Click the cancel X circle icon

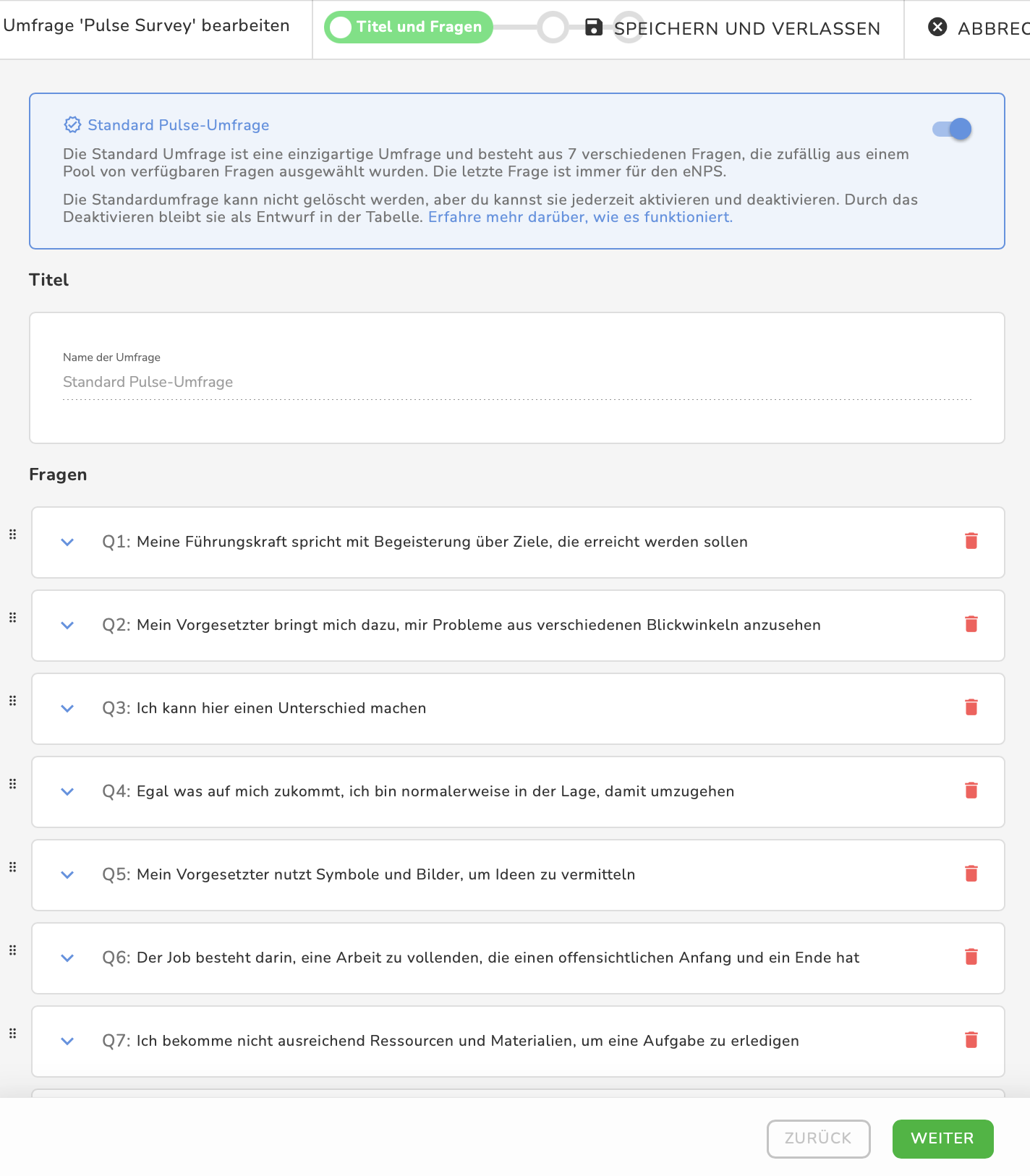pyautogui.click(x=937, y=27)
